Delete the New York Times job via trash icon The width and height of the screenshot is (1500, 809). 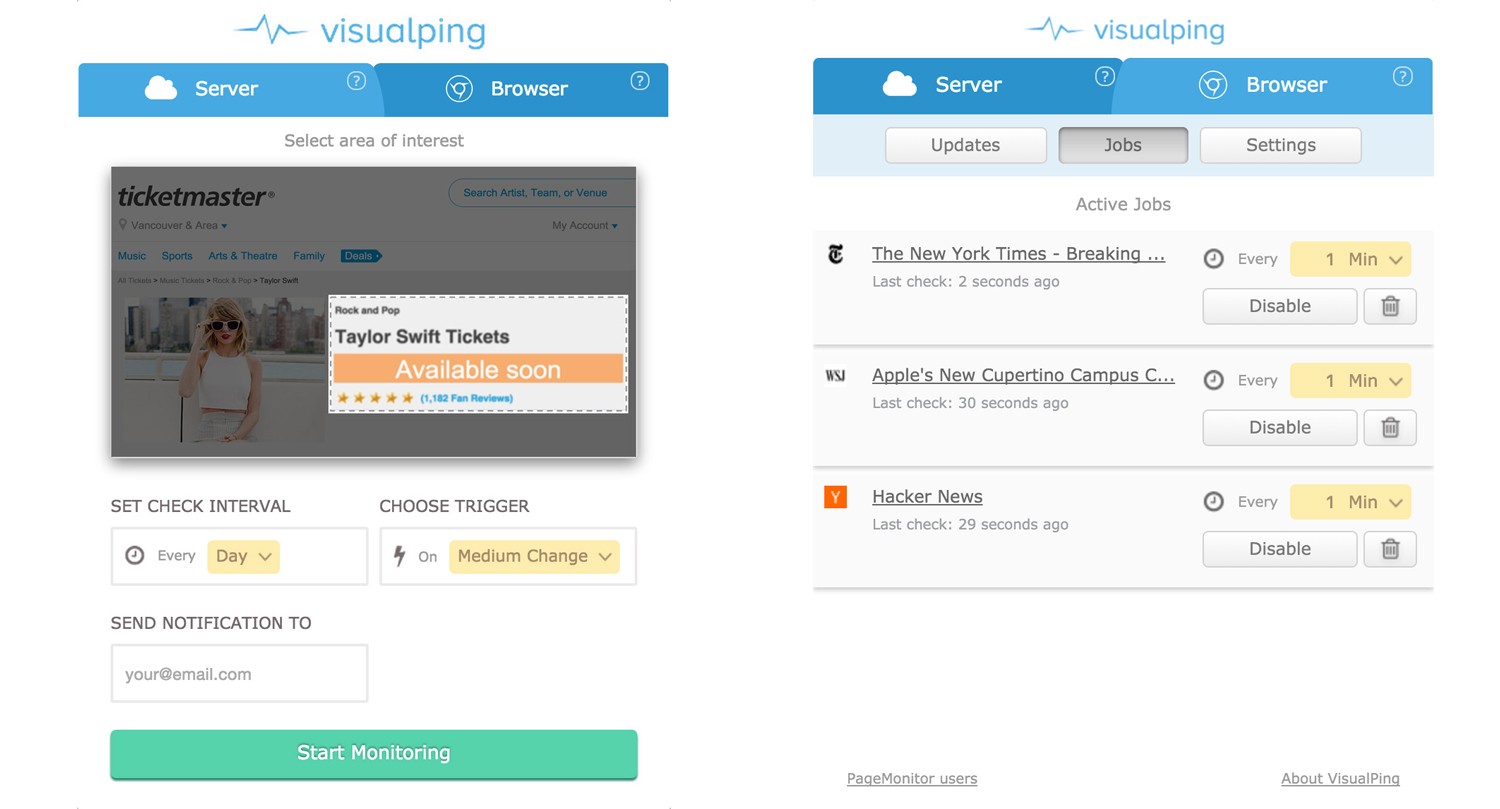(1390, 306)
